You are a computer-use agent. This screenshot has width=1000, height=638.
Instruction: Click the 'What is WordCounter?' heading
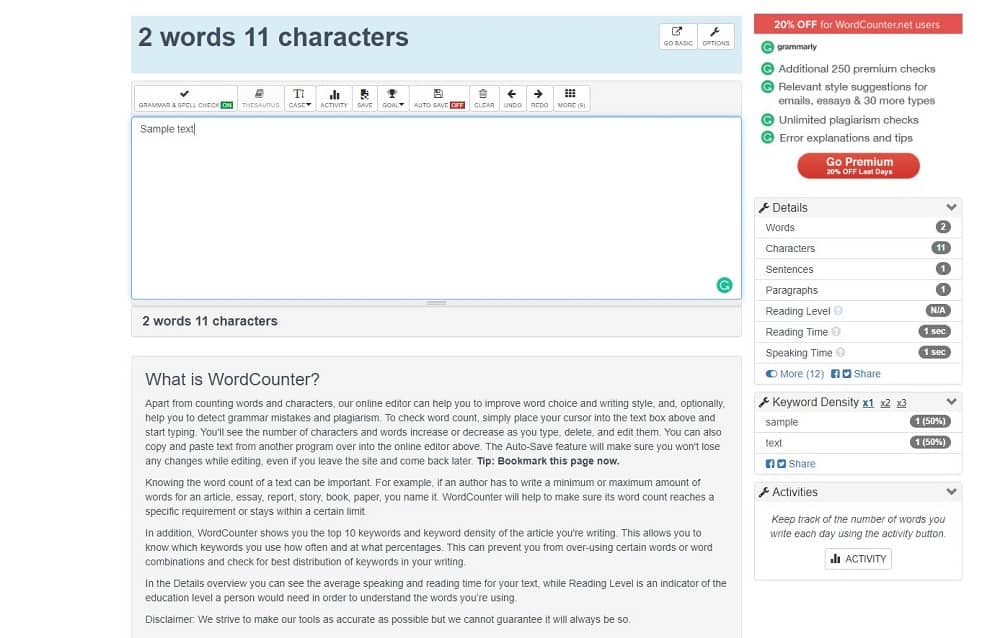click(x=232, y=379)
